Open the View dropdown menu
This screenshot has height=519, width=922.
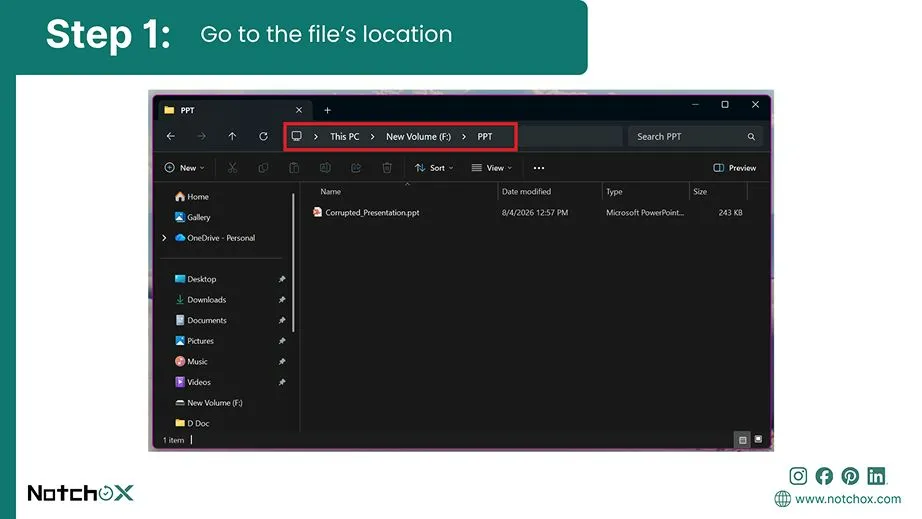click(492, 168)
